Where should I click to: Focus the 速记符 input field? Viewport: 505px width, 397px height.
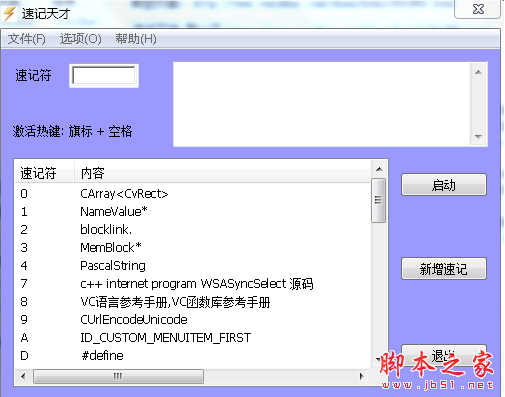(104, 76)
